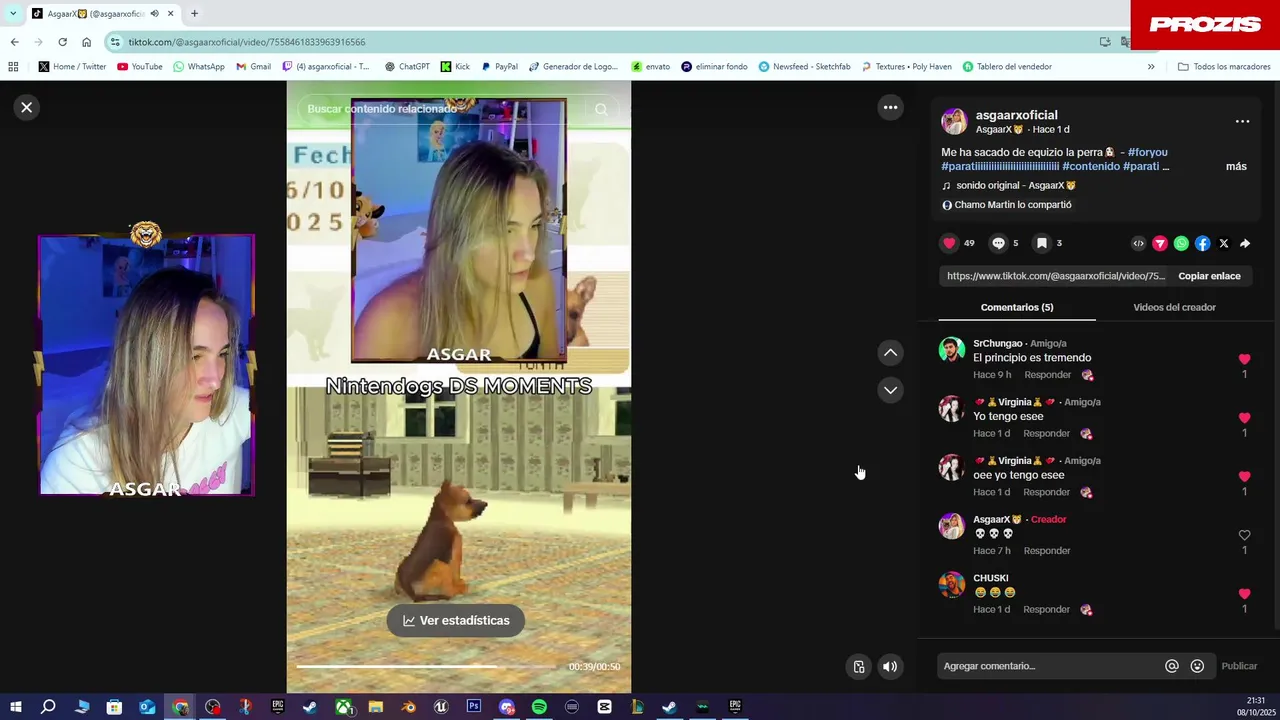Like the creator's skull emoji comment
This screenshot has height=720, width=1280.
coord(1244,535)
